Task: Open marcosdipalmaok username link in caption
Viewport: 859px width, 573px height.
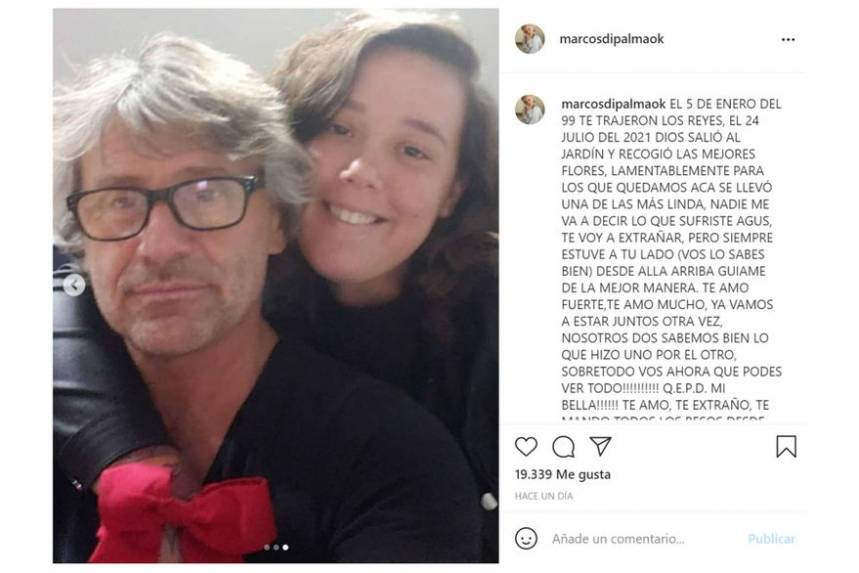Action: point(613,104)
